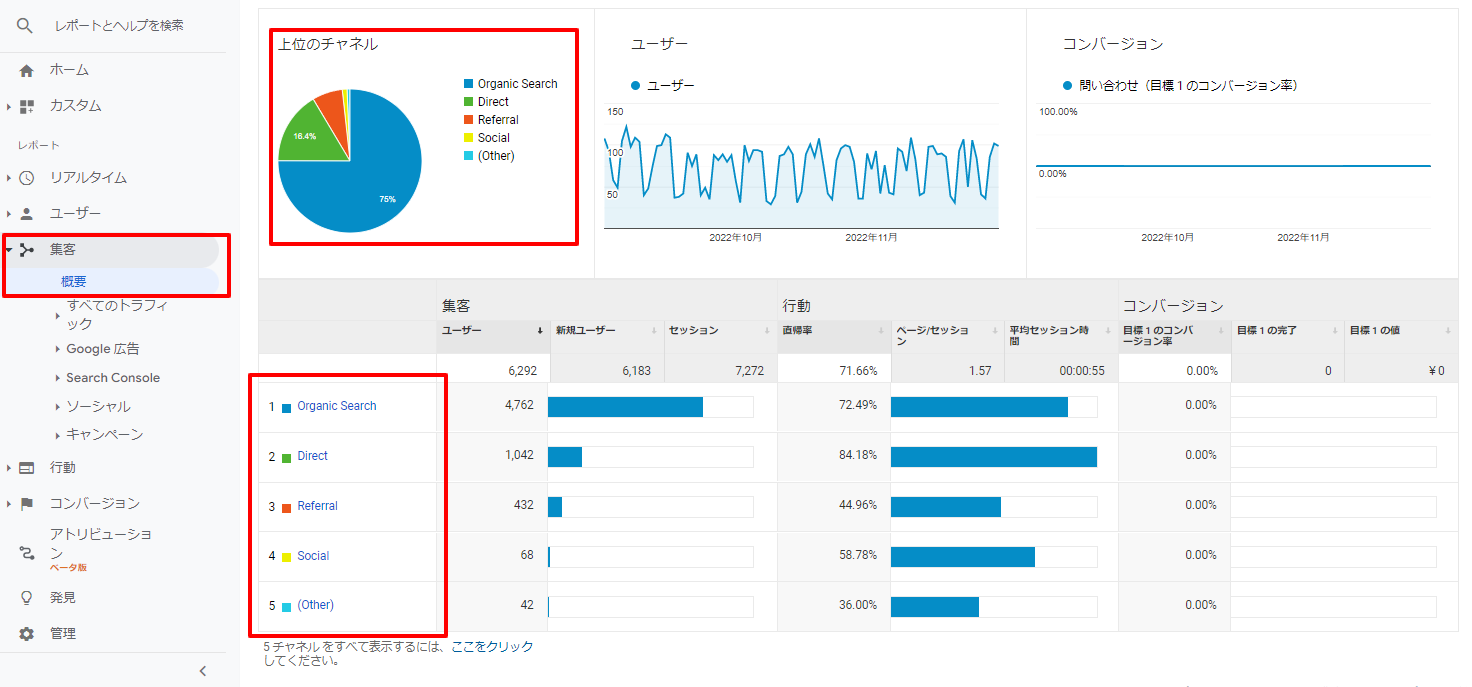Open the Social channel link in table

click(313, 556)
